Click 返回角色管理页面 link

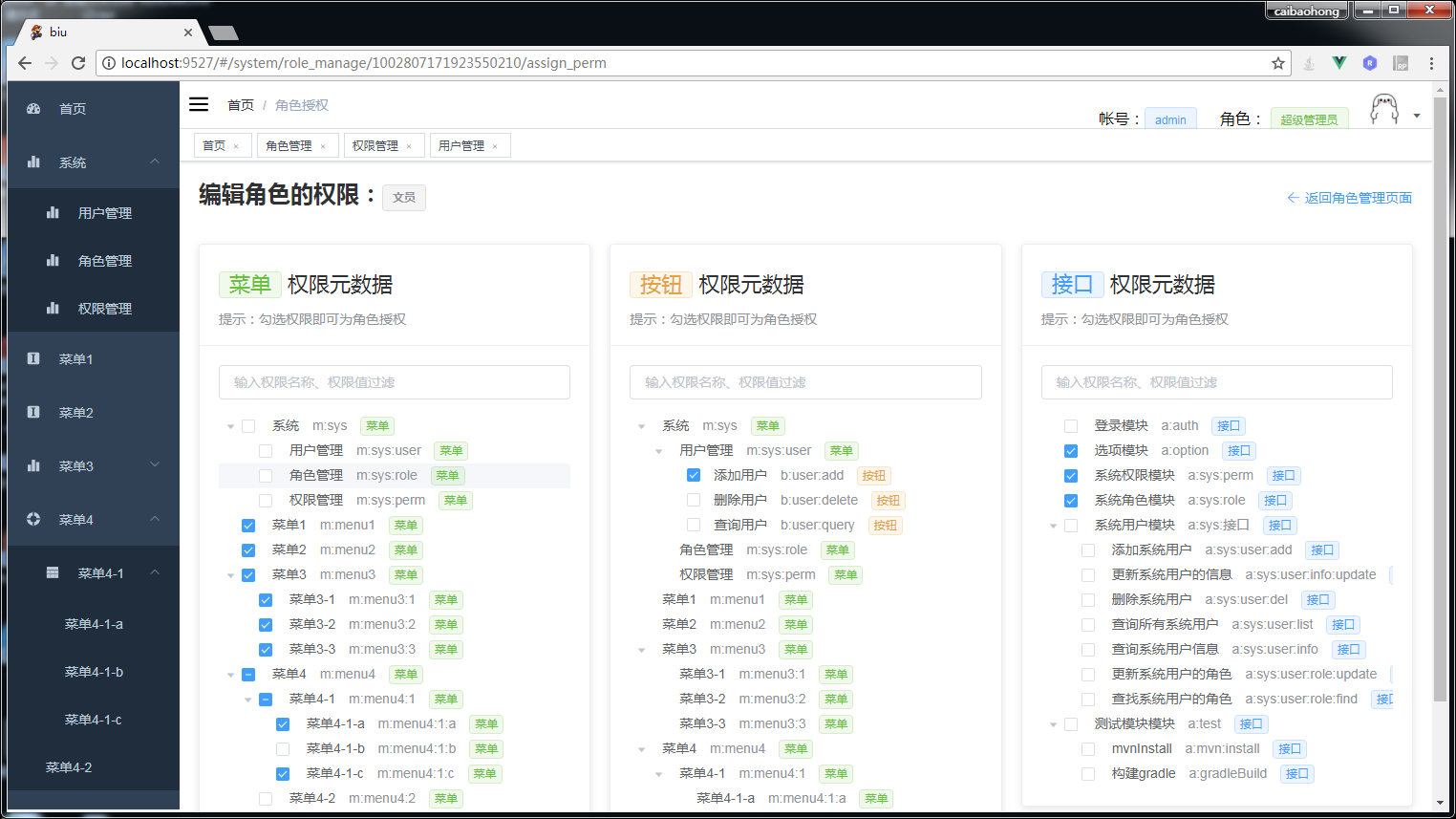pos(1349,198)
